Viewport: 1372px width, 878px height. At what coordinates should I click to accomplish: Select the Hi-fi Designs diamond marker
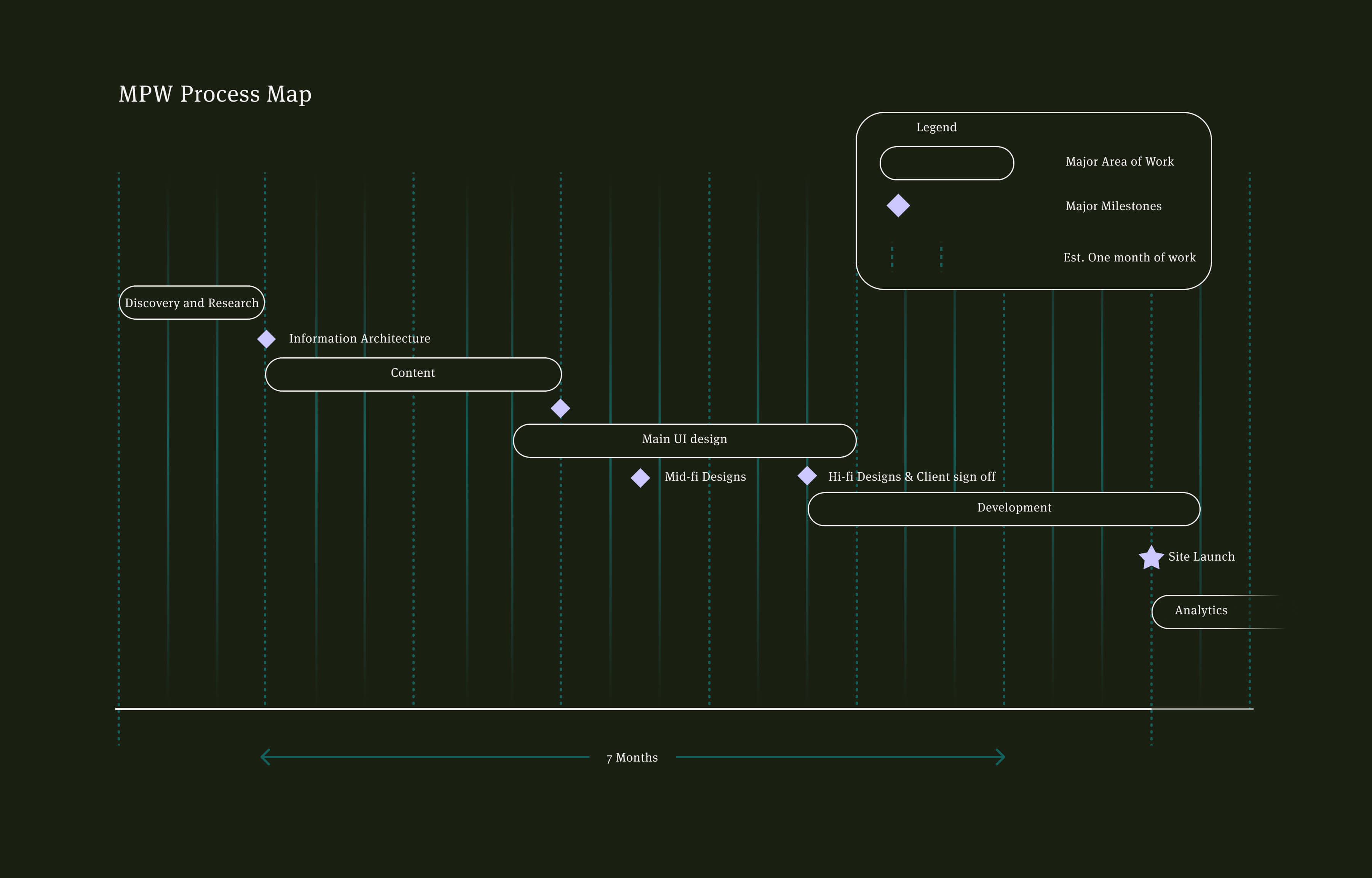pos(807,475)
